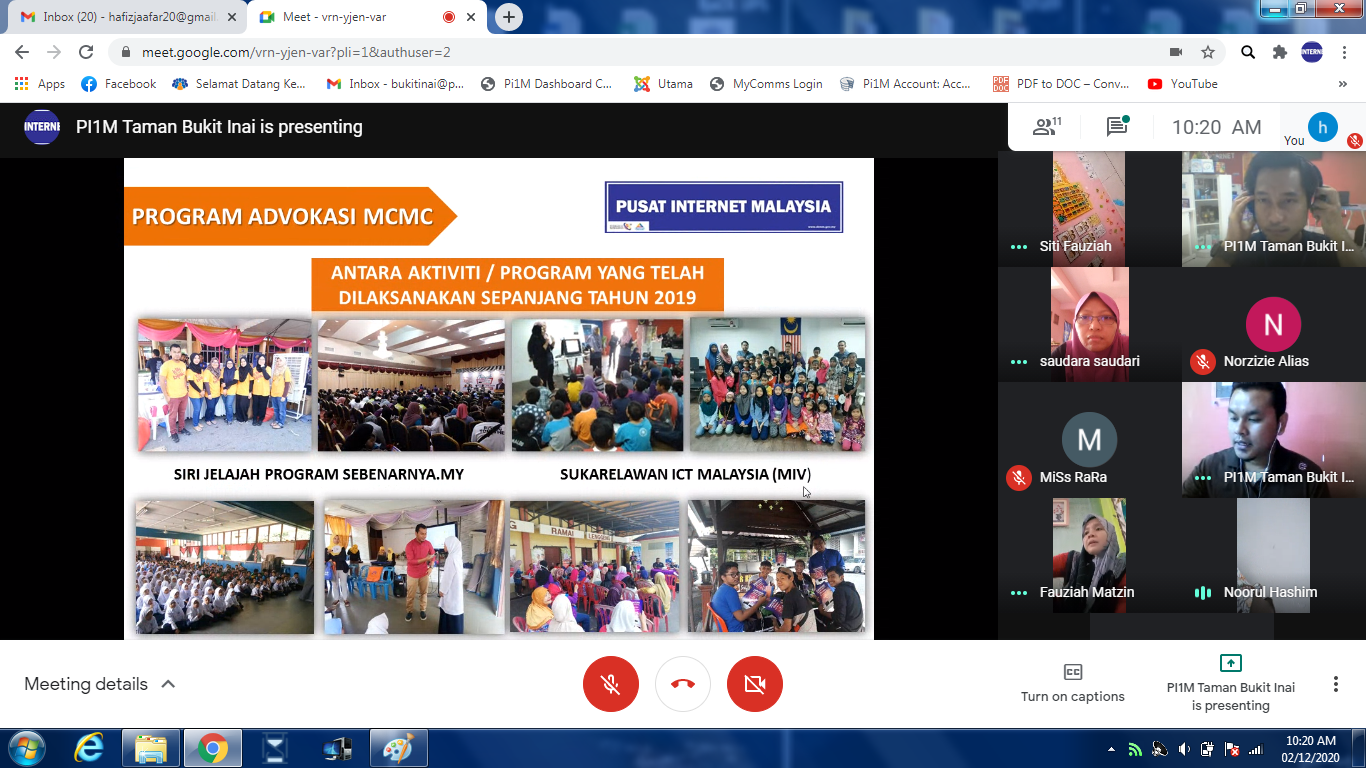
Task: Bookmark this page with star icon
Action: (x=1208, y=52)
